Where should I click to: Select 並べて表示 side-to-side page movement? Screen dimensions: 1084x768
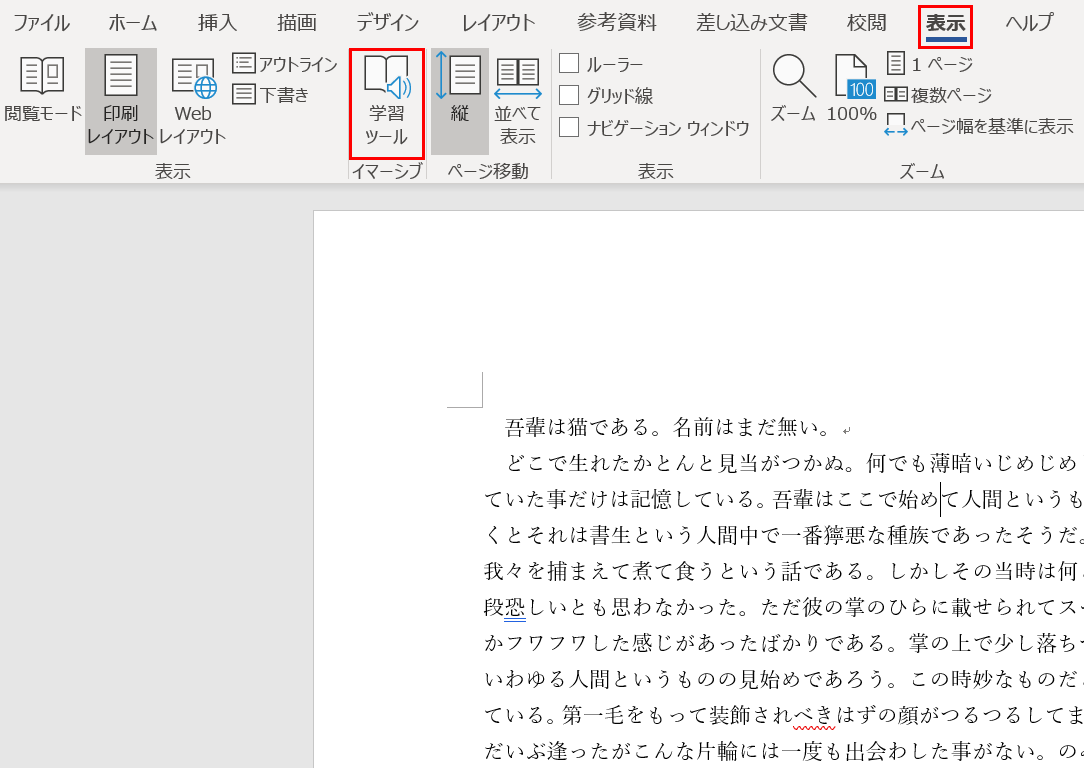(x=518, y=101)
